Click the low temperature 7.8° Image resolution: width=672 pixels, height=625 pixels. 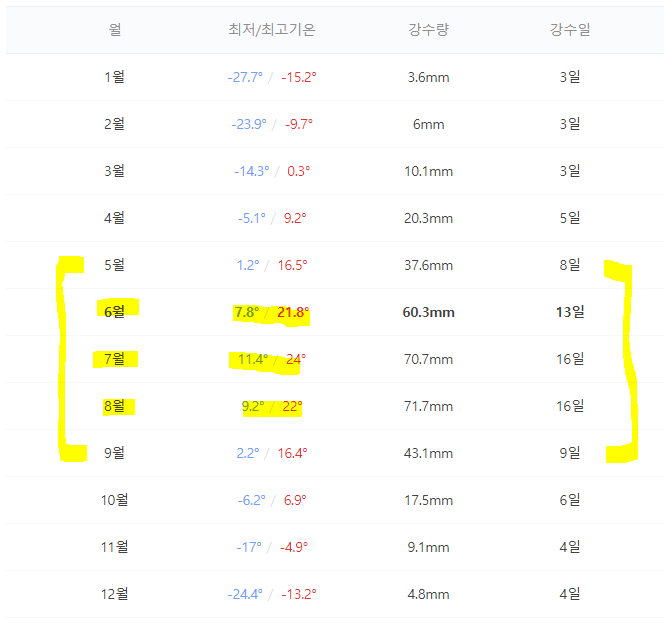click(x=247, y=312)
